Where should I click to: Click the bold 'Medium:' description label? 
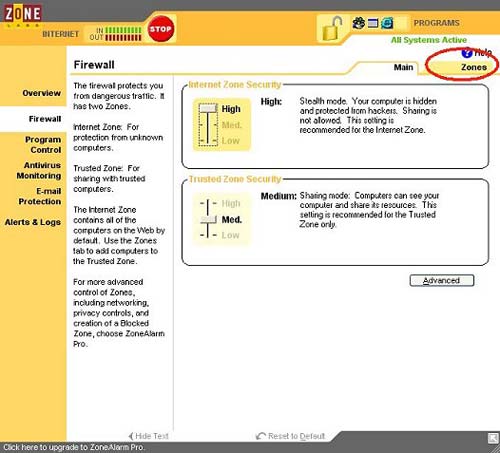pyautogui.click(x=278, y=196)
